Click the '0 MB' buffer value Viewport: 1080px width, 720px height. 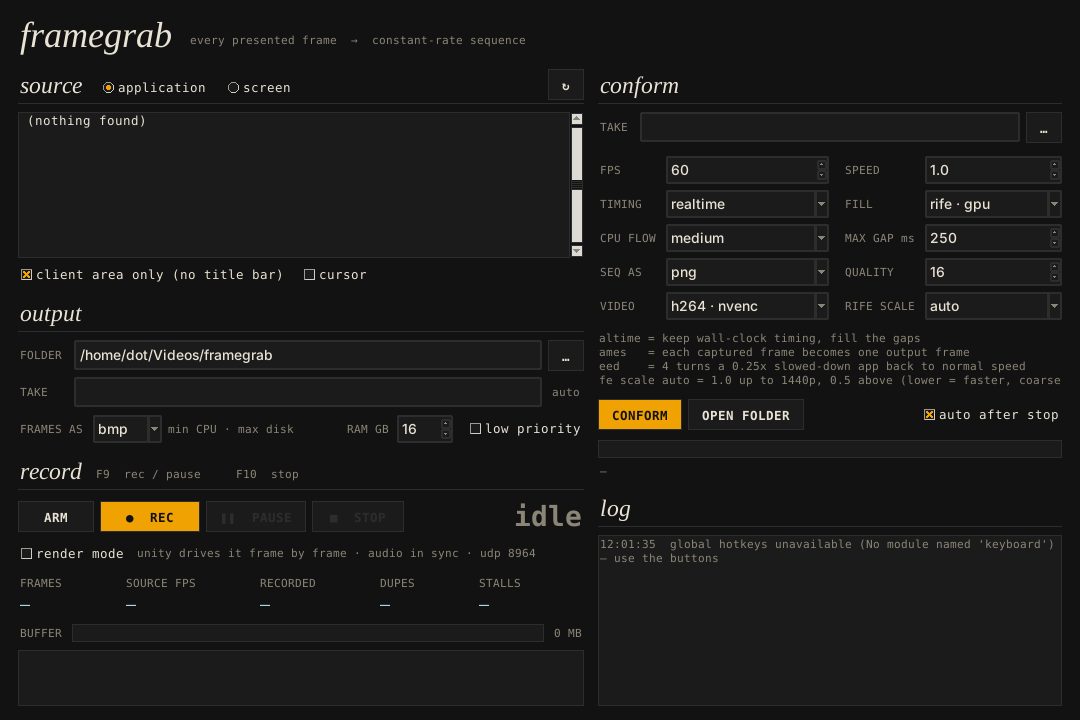[x=568, y=633]
